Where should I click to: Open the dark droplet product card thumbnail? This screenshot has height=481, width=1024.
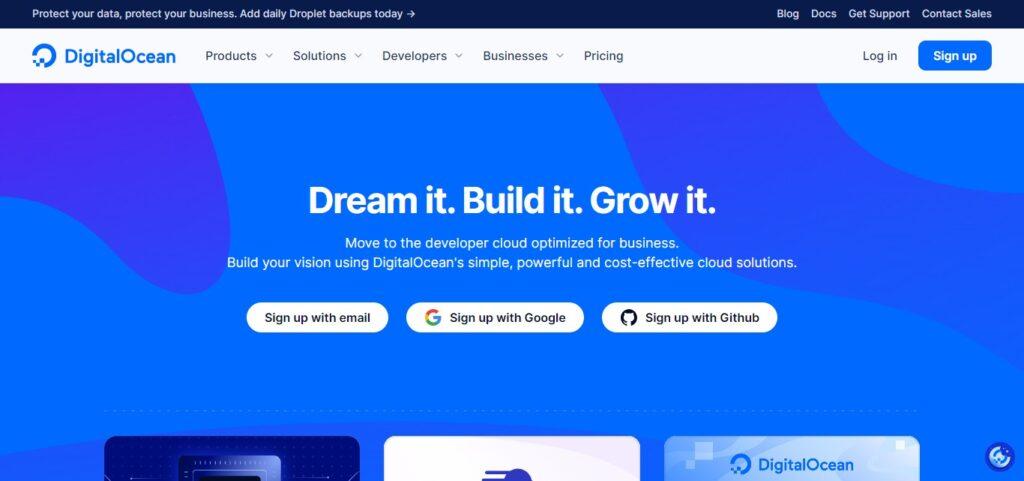pos(232,459)
